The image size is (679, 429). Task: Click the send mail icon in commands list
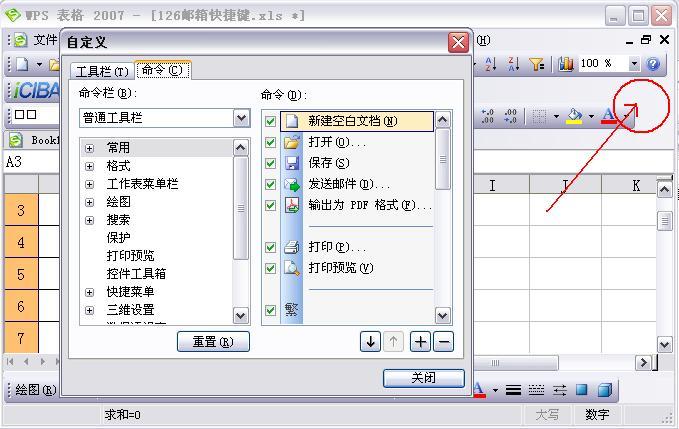coord(292,184)
